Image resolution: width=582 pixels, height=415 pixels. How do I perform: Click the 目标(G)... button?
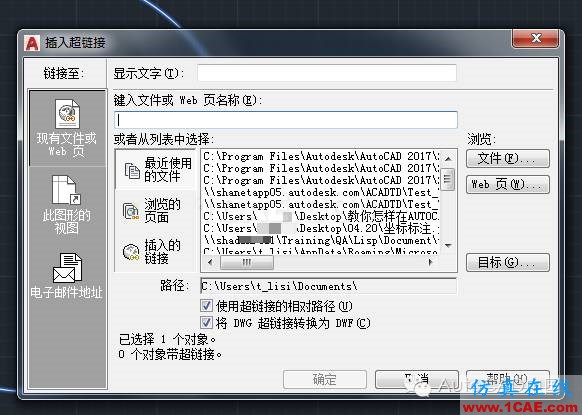coord(508,262)
